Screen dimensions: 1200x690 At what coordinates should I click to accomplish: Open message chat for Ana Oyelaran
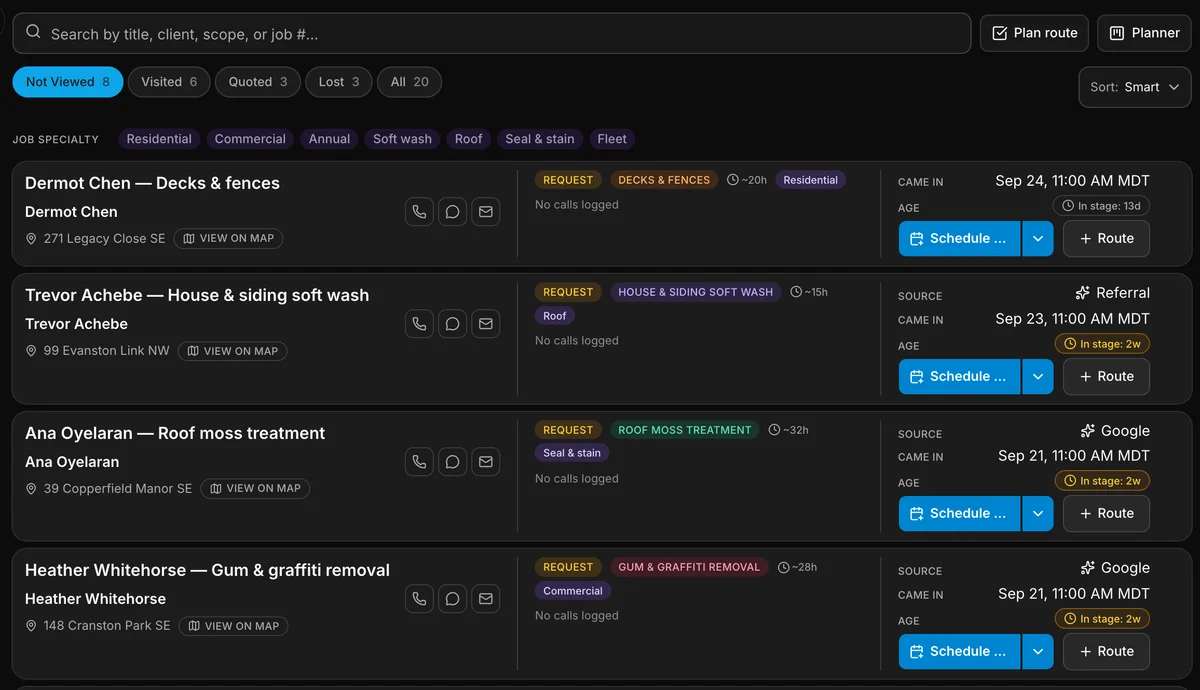pyautogui.click(x=453, y=462)
